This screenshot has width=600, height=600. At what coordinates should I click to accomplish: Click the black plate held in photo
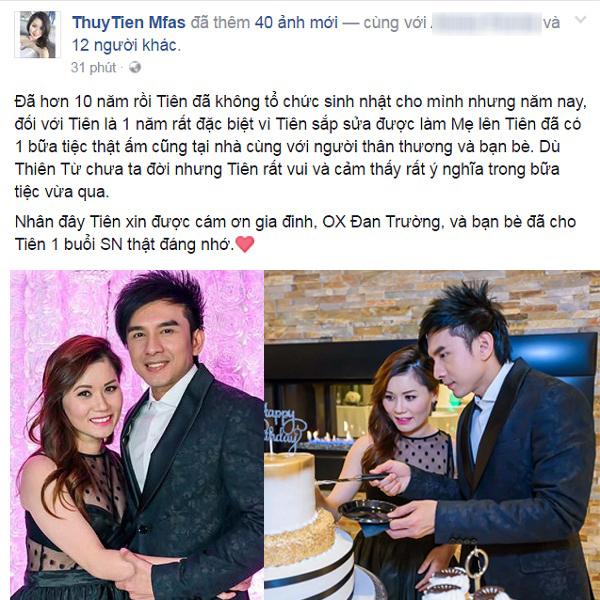[x=367, y=511]
